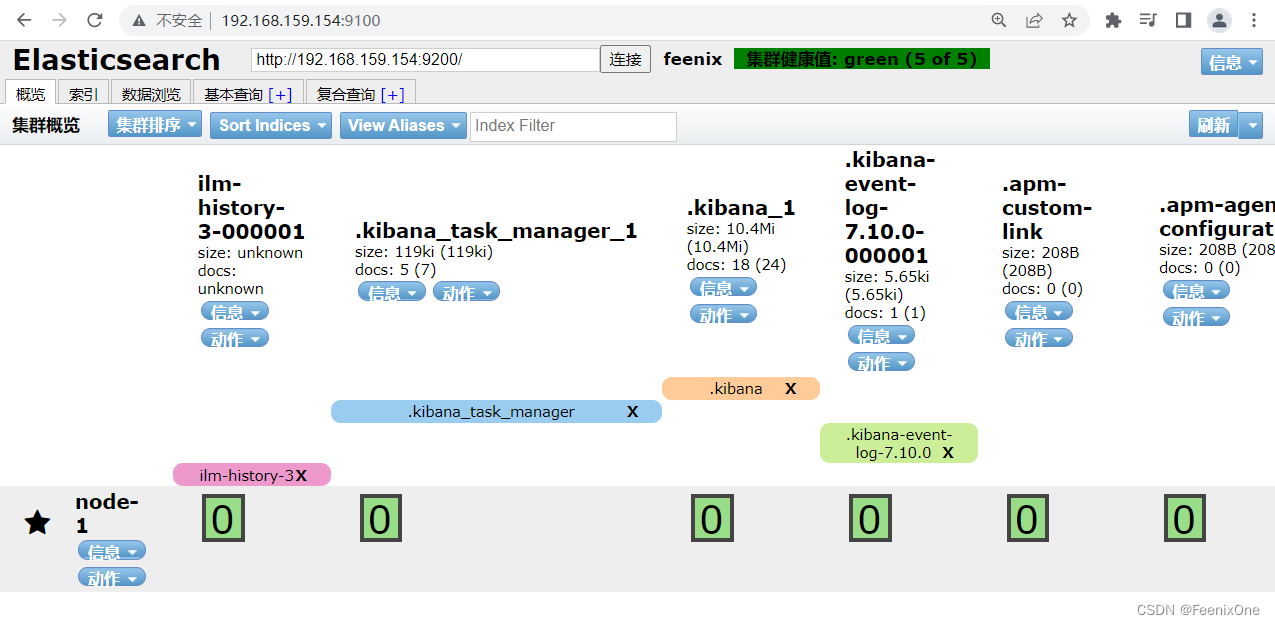Open the Sort Indices dropdown
Viewport: 1275px width, 625px height.
coord(271,125)
